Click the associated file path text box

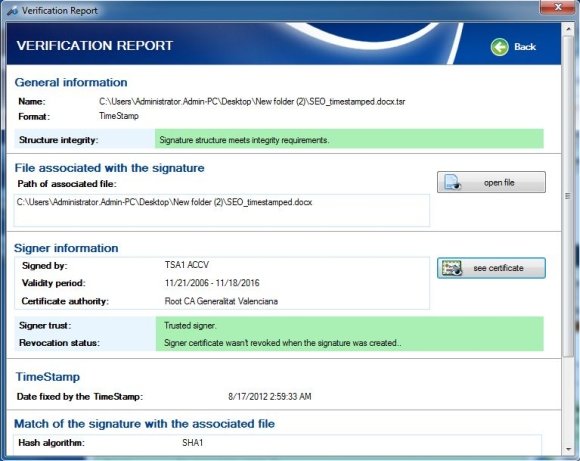pyautogui.click(x=222, y=210)
